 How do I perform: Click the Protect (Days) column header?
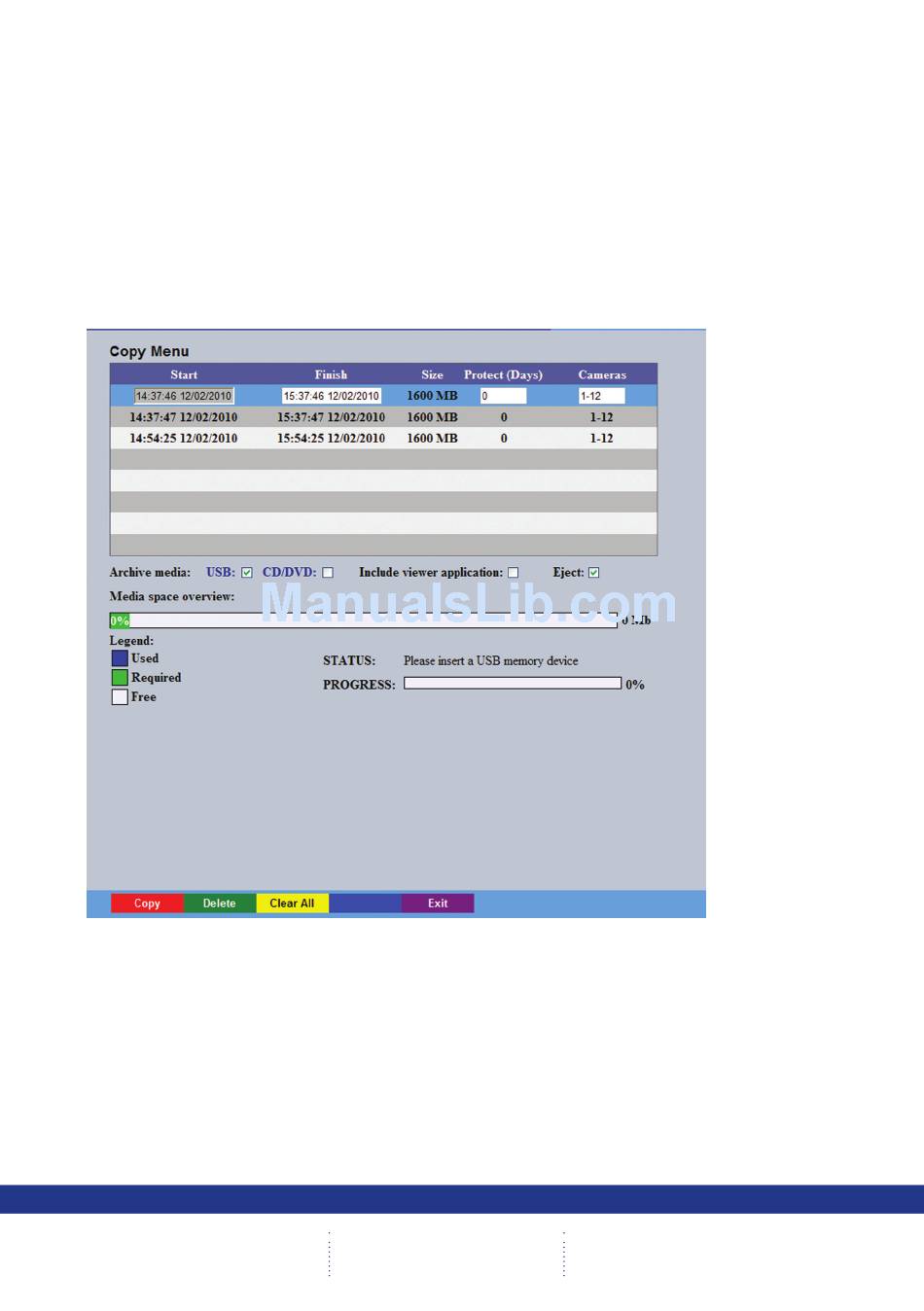point(503,374)
